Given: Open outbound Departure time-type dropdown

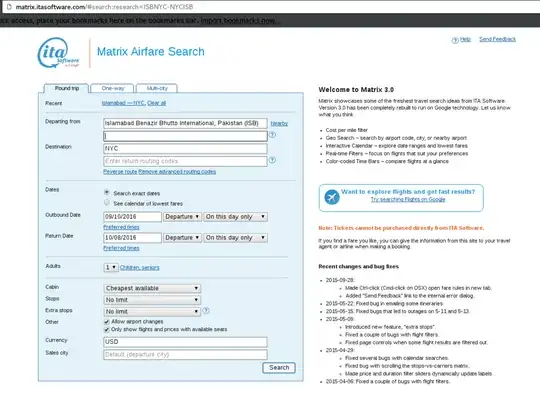Looking at the screenshot, I should click(x=182, y=217).
